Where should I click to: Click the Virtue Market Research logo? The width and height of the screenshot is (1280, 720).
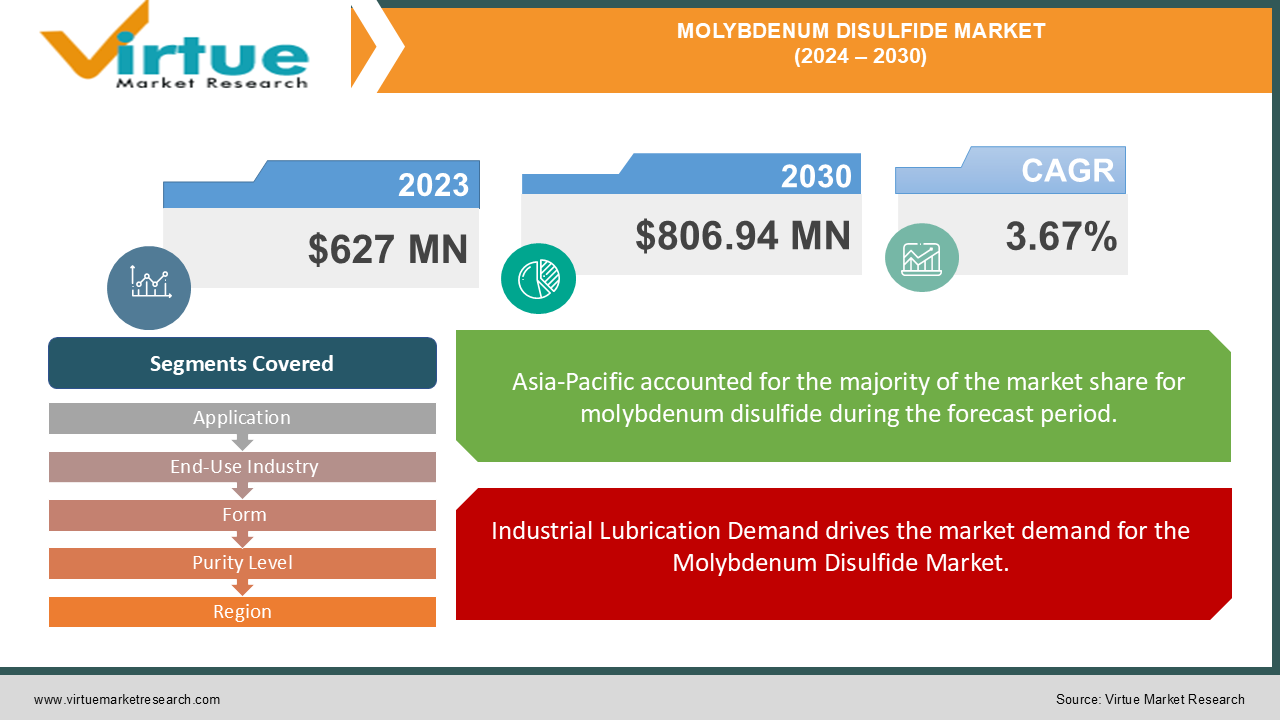click(175, 46)
